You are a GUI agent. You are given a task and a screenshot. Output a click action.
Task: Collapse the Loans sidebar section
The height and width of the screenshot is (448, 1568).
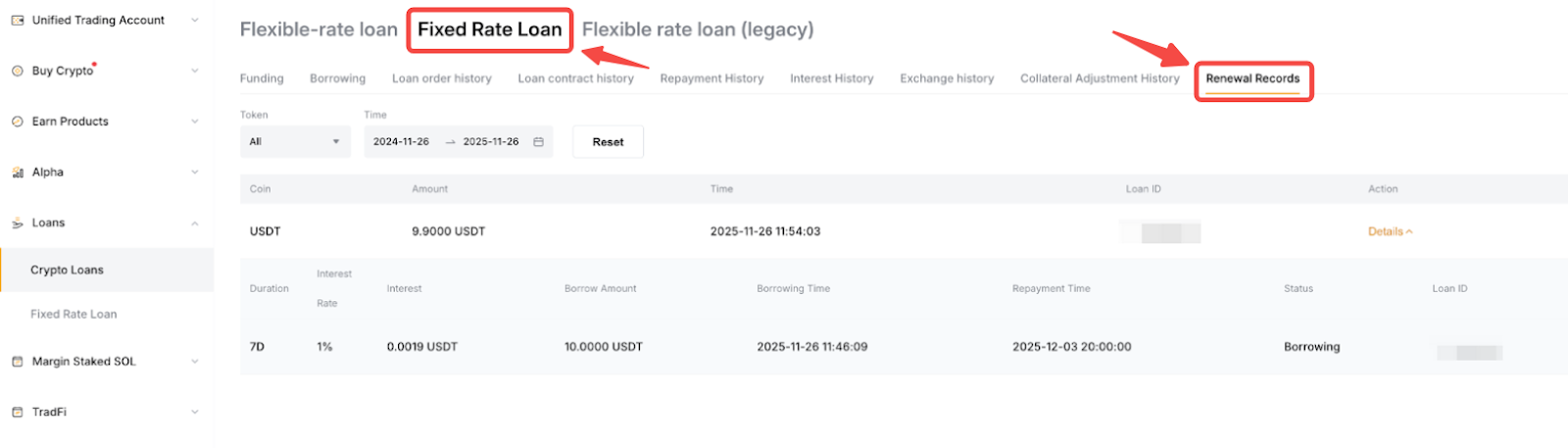coord(194,224)
